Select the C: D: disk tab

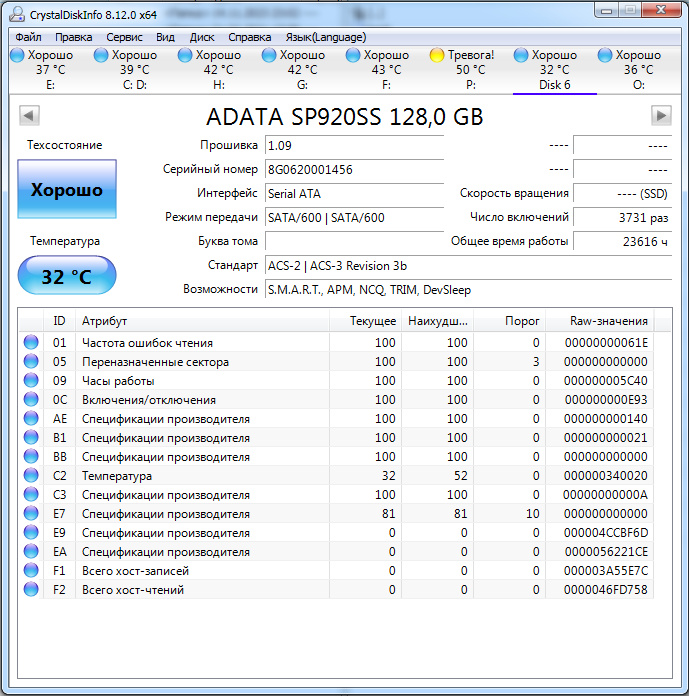(x=134, y=70)
